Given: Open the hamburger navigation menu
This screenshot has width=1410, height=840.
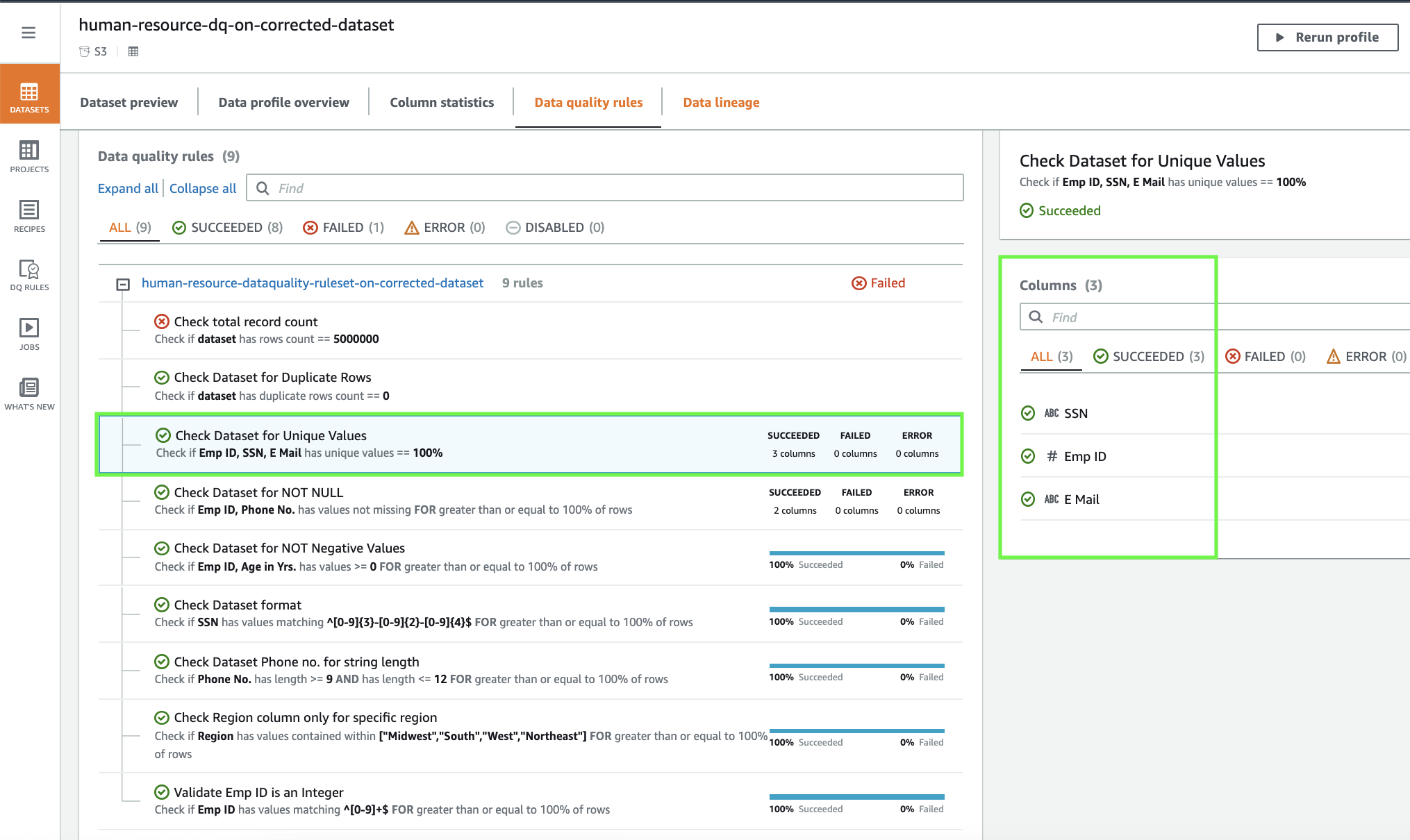Looking at the screenshot, I should (x=28, y=33).
